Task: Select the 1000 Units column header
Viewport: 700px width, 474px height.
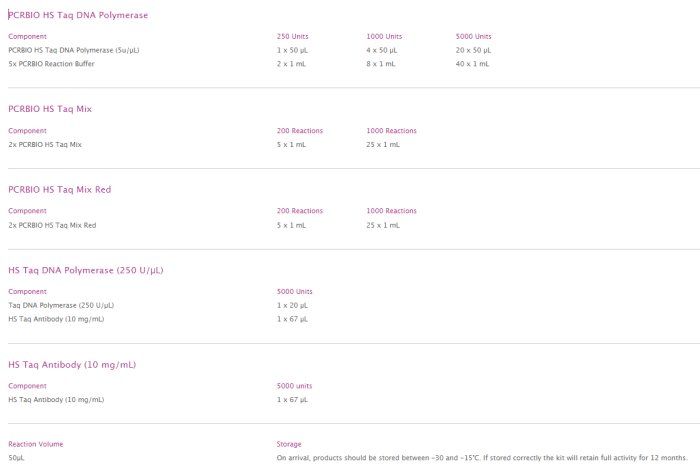Action: click(384, 36)
